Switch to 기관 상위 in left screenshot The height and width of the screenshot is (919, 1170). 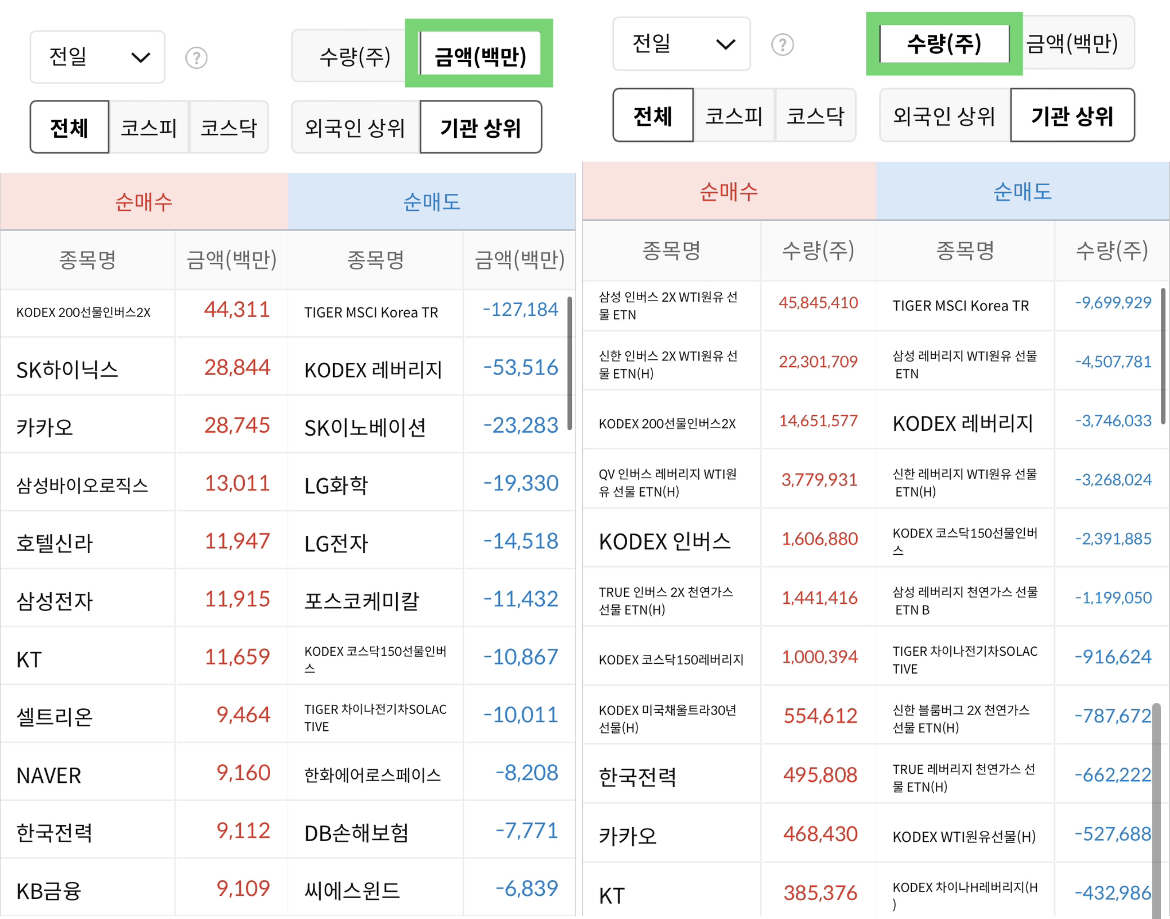[x=481, y=128]
